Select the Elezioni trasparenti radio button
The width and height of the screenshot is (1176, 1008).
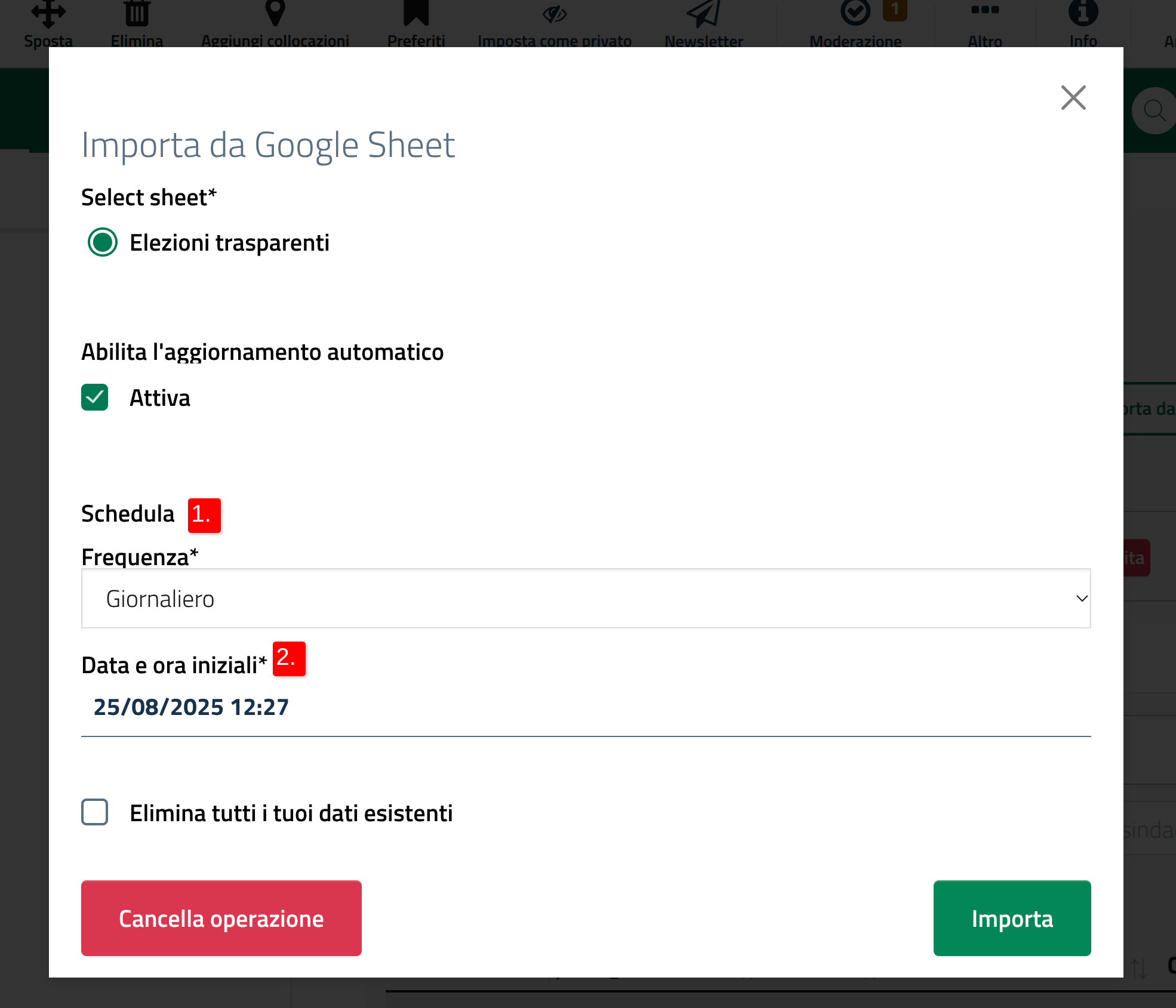(103, 242)
